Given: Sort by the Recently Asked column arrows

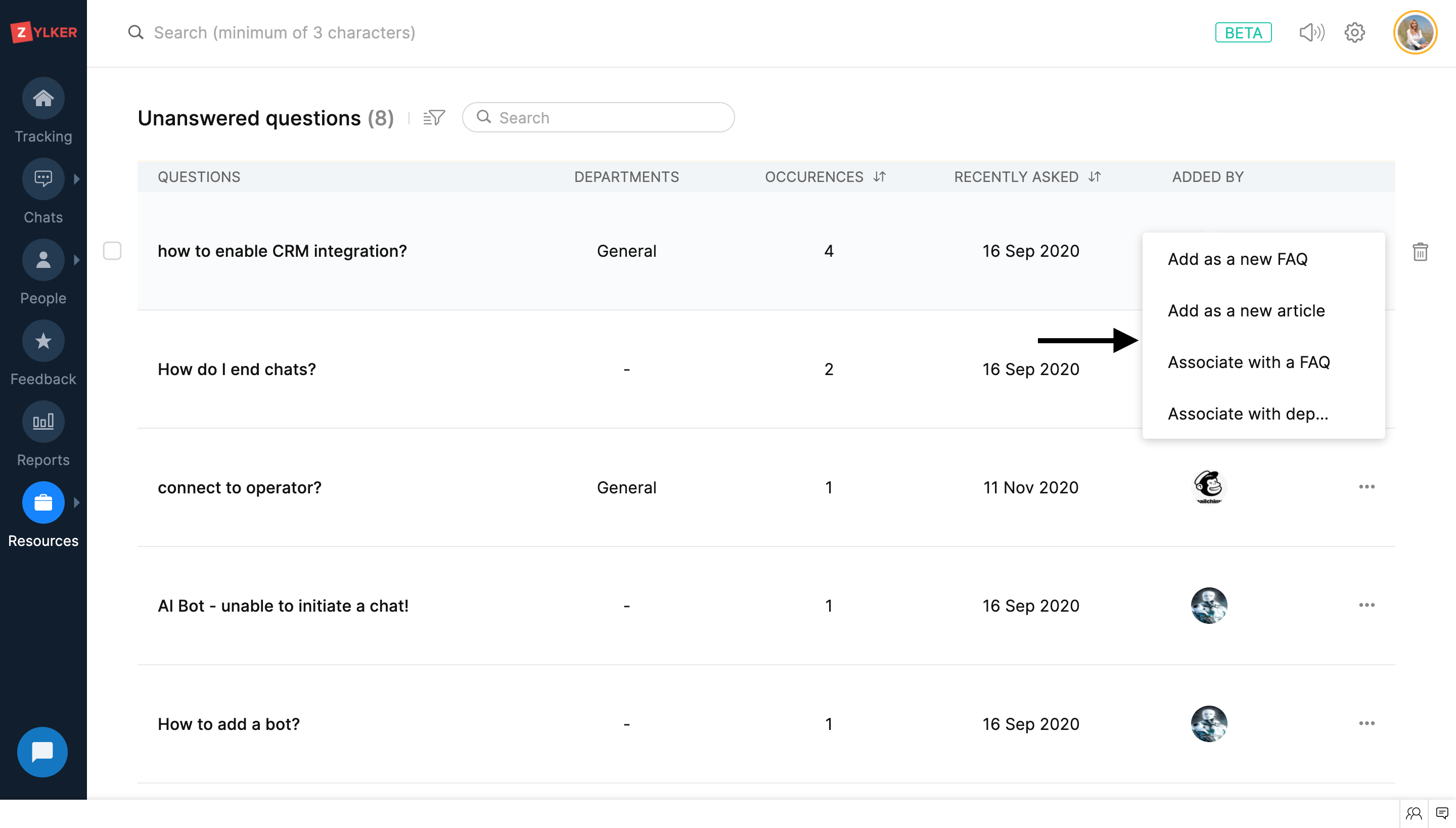Looking at the screenshot, I should (1094, 177).
